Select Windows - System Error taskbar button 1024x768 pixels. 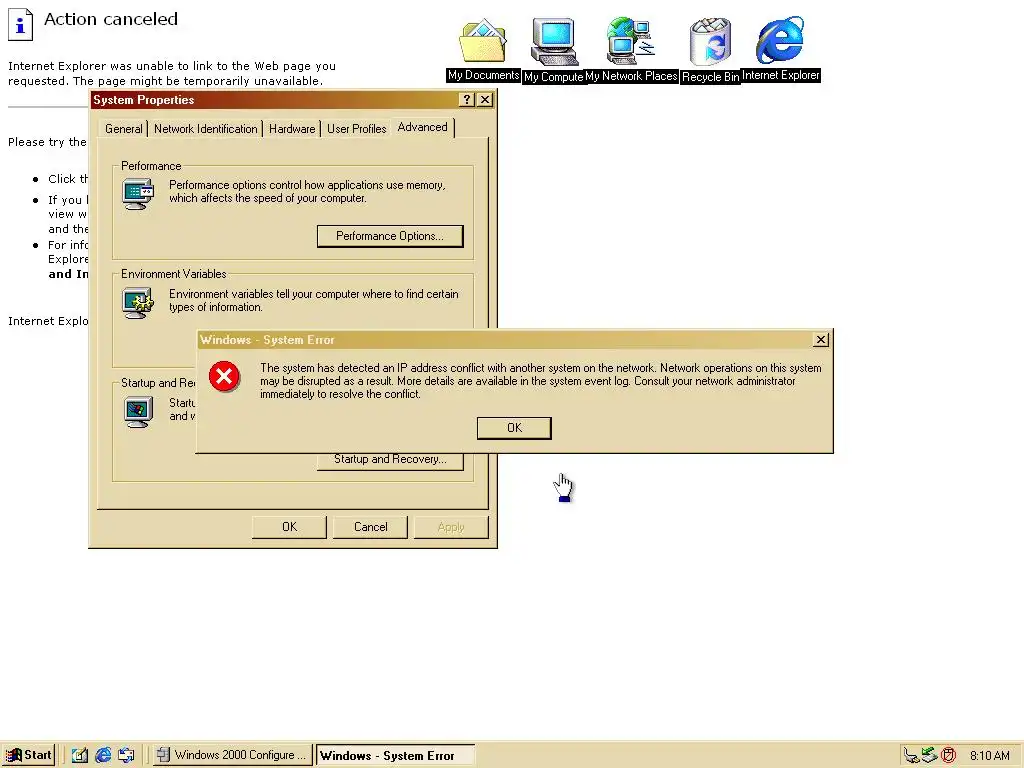[x=395, y=756]
